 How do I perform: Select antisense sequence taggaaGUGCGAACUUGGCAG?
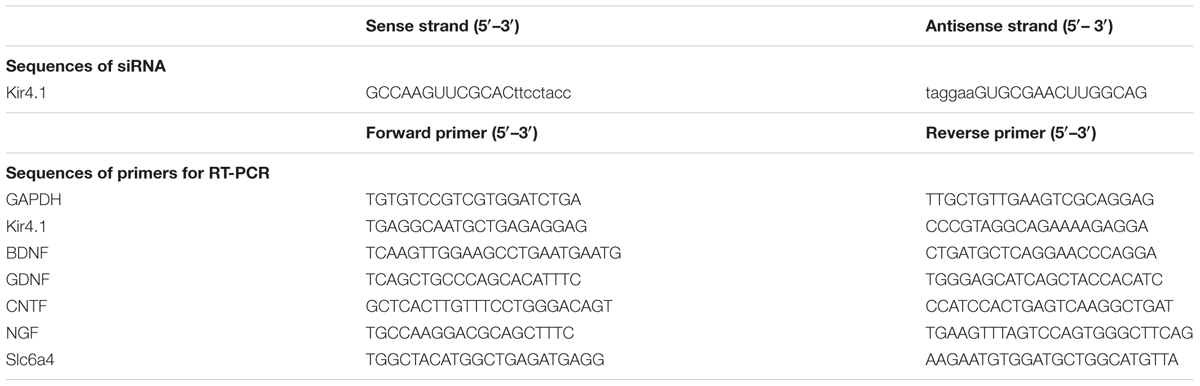(1030, 92)
